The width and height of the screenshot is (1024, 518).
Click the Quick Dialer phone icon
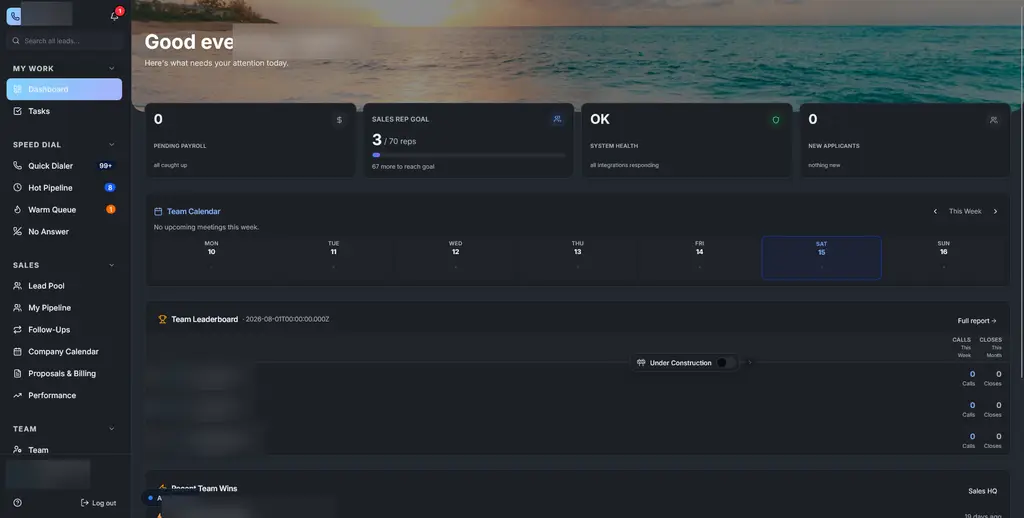[18, 166]
